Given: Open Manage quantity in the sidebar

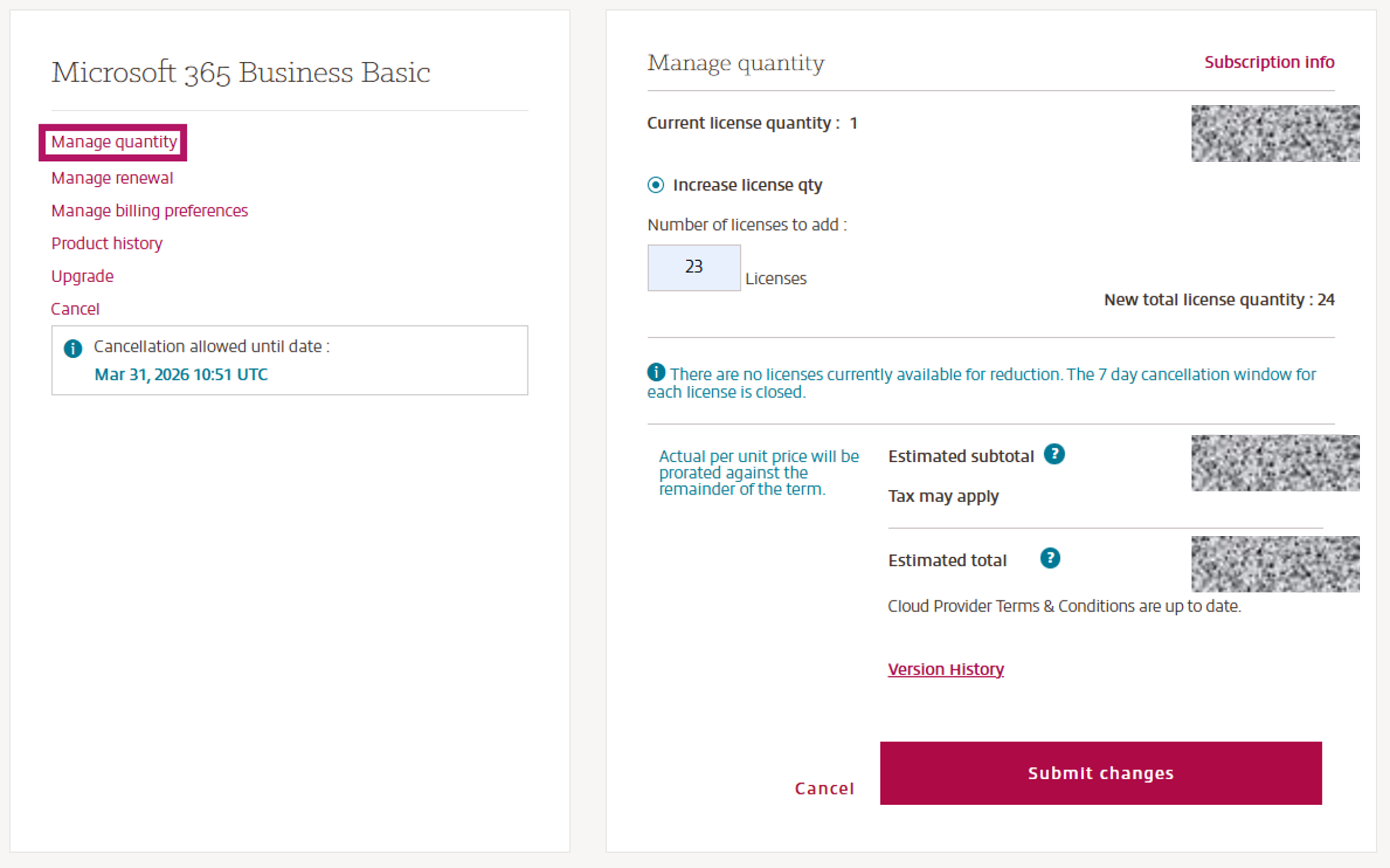Looking at the screenshot, I should click(114, 142).
